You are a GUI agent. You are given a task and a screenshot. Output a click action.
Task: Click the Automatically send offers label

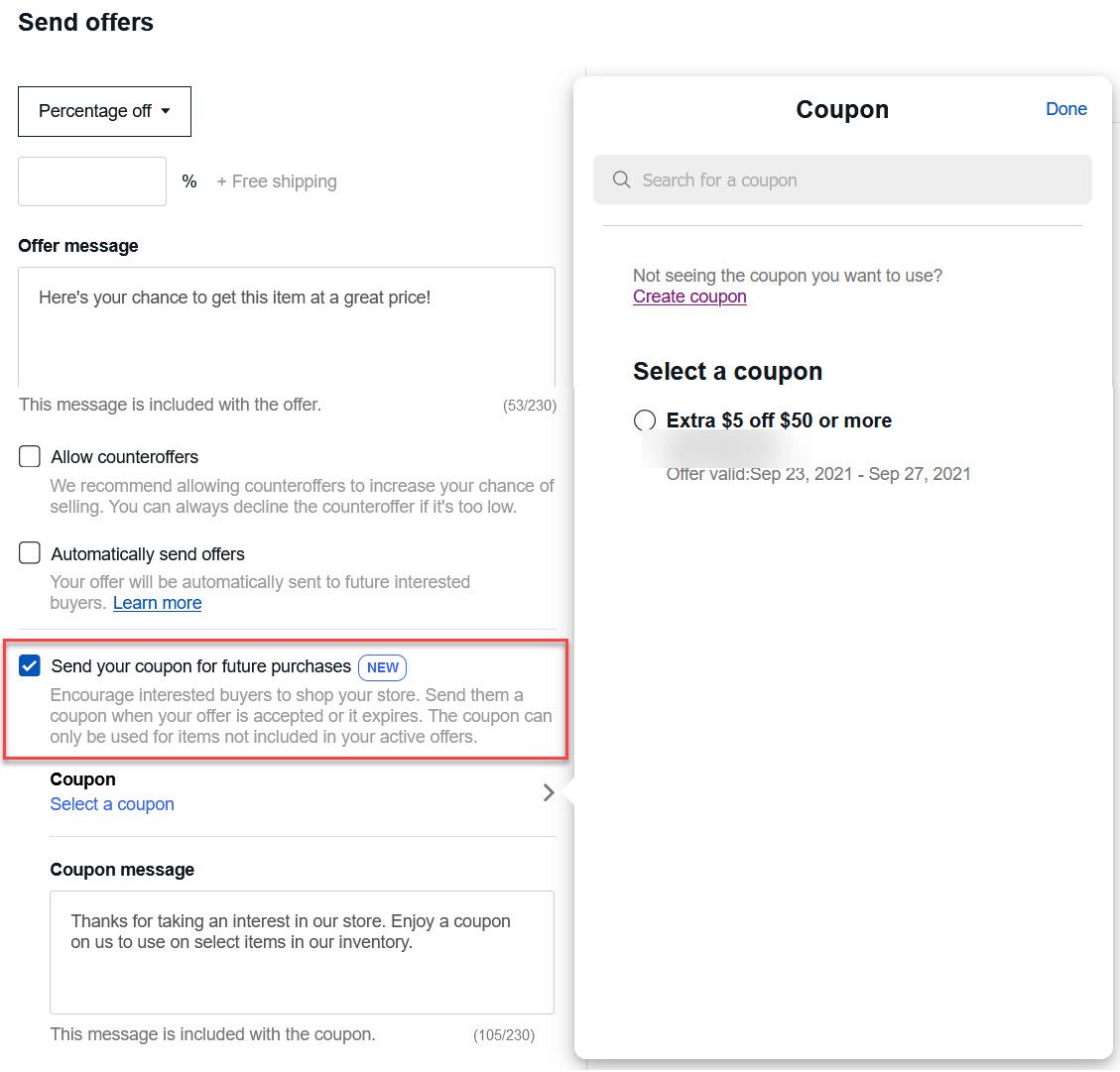tap(148, 554)
